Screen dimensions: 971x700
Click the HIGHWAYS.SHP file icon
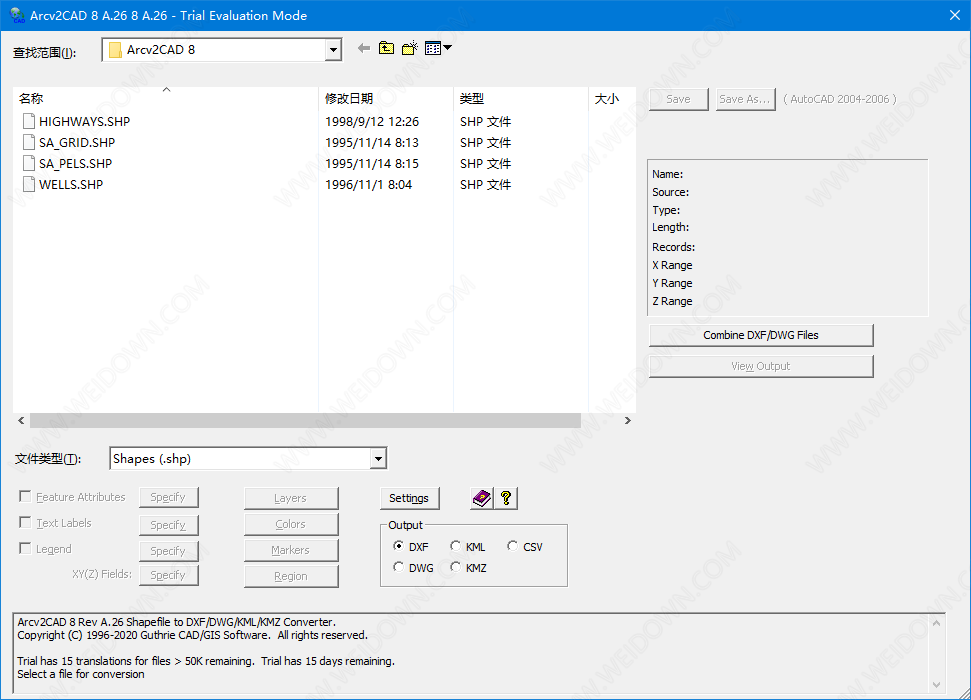coord(28,121)
